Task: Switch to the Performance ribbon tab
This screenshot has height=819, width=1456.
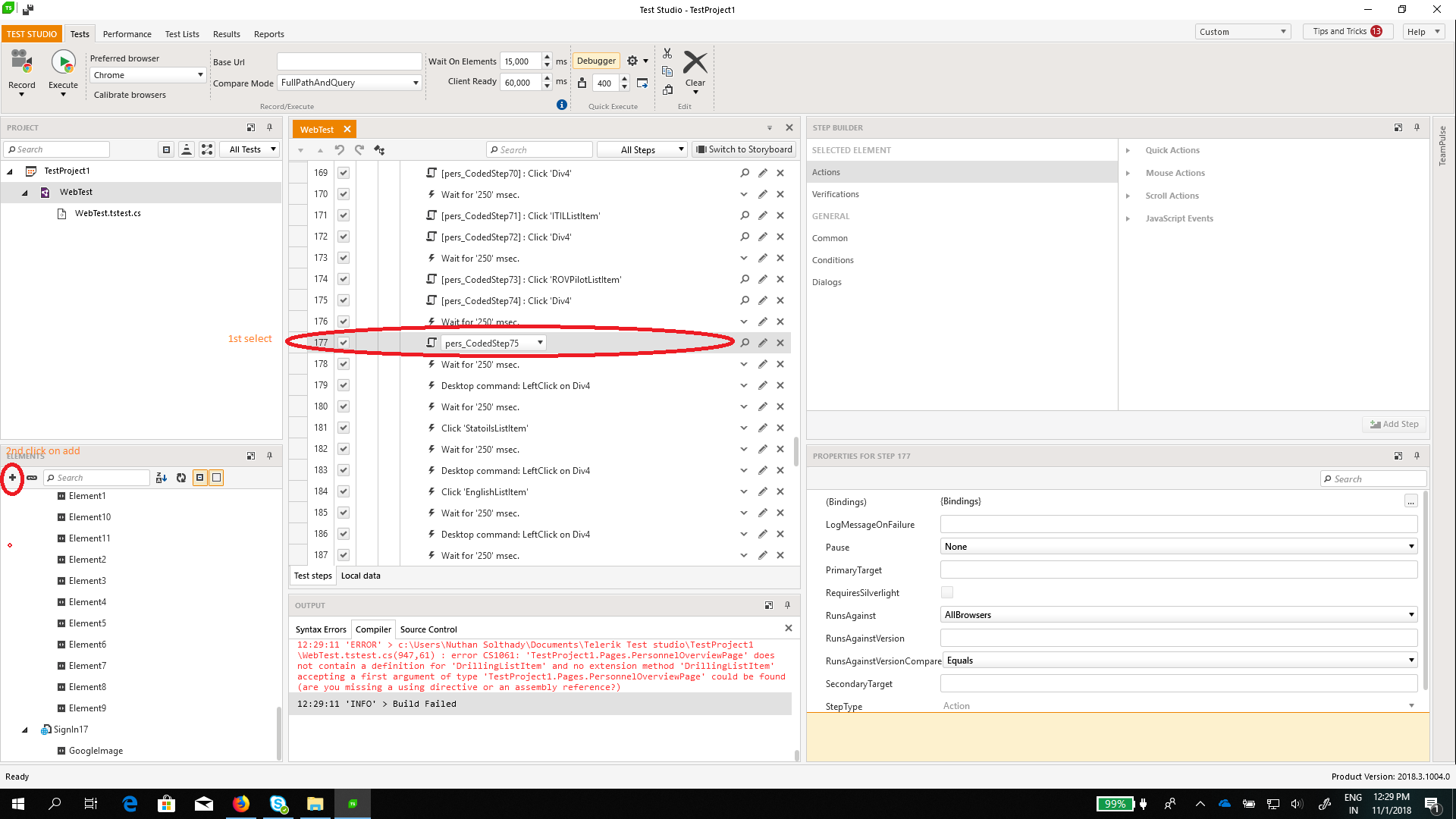Action: pos(127,34)
